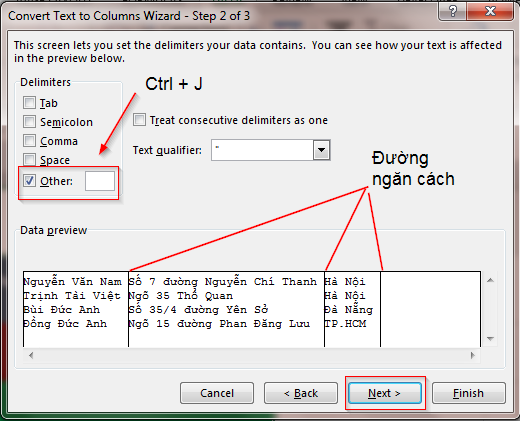The height and width of the screenshot is (421, 520).
Task: Click the Finish button
Action: 469,393
